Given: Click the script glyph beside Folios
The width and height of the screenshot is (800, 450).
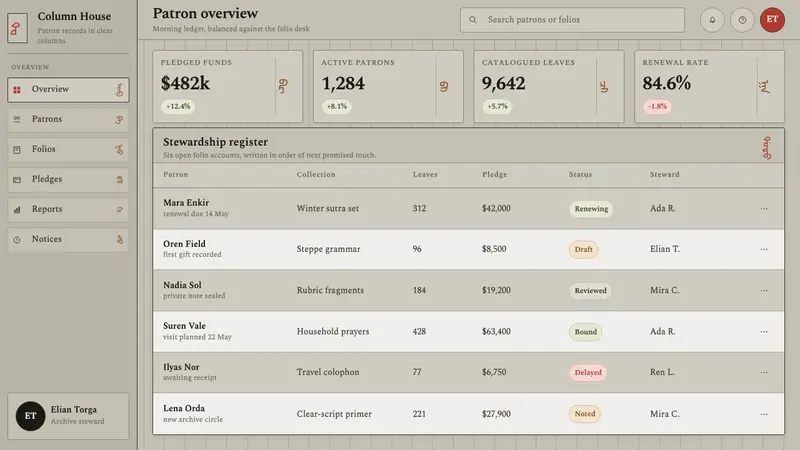Looking at the screenshot, I should click(x=119, y=149).
